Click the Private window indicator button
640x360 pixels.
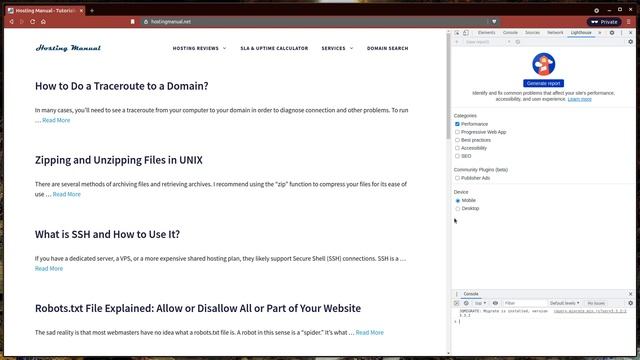click(x=604, y=22)
